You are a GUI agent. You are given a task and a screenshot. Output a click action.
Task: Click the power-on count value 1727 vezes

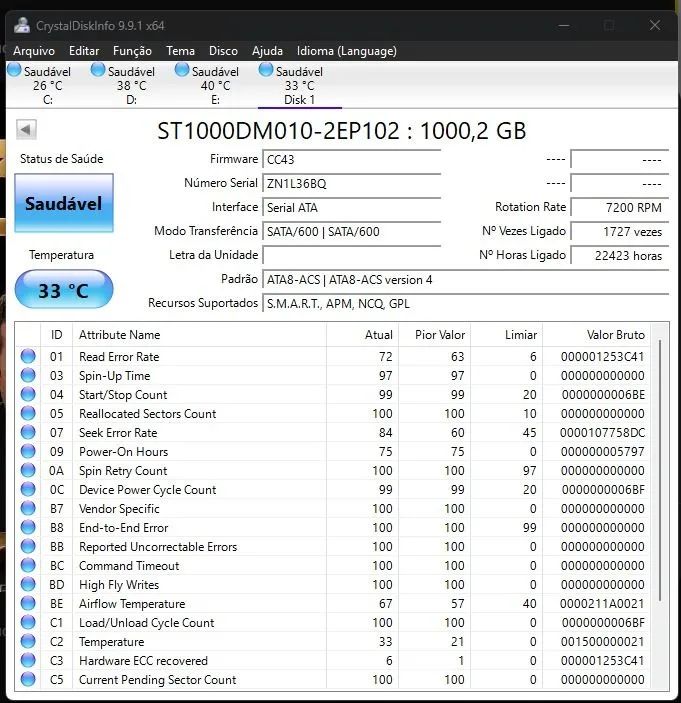coord(620,231)
